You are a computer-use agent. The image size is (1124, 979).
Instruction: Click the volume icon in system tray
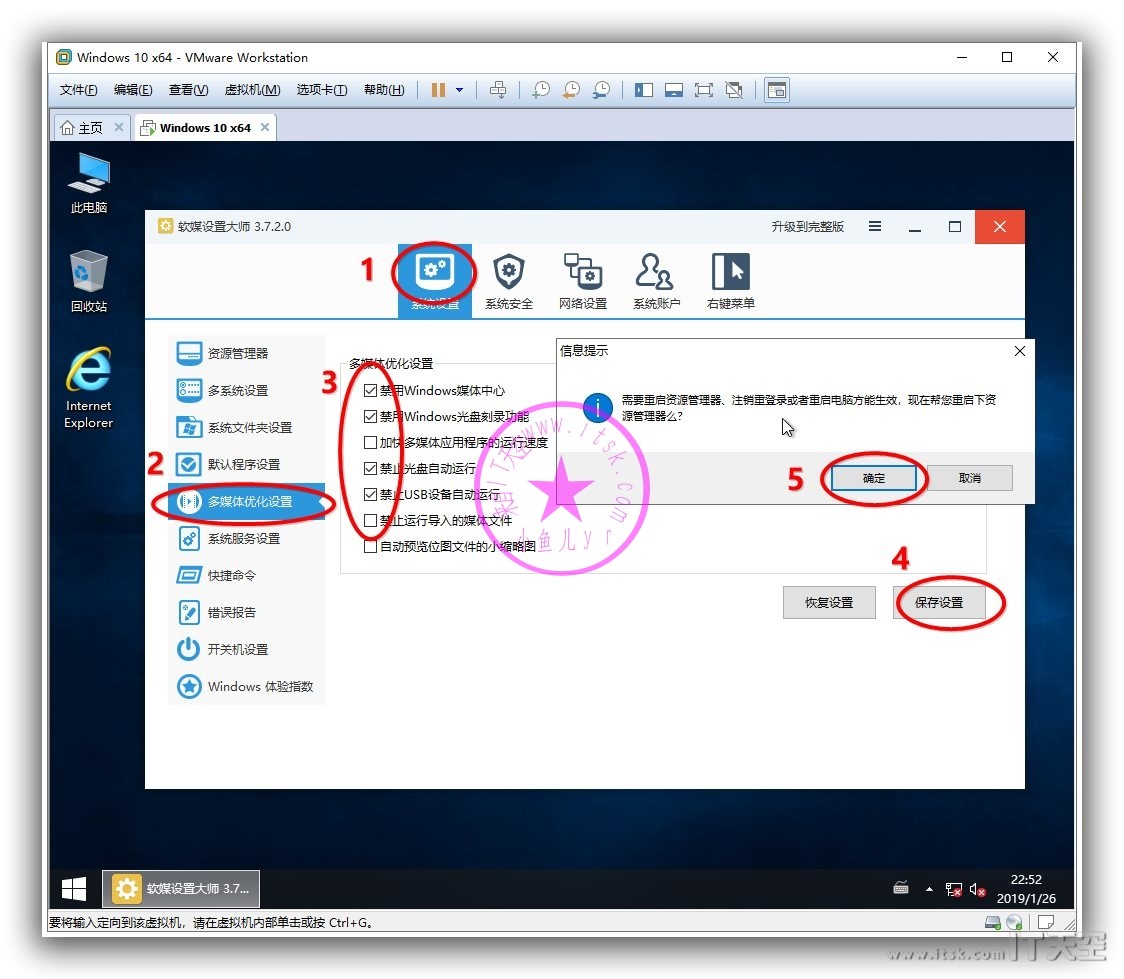[x=977, y=889]
